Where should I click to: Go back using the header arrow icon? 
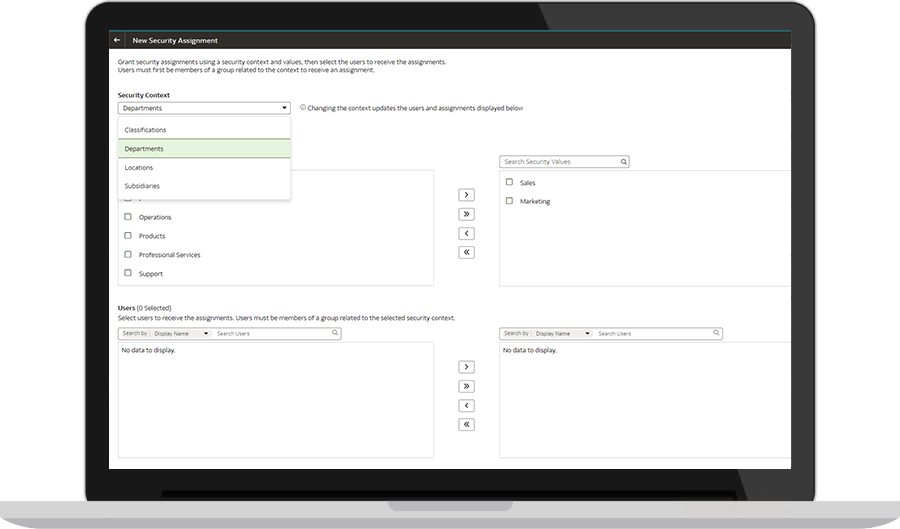117,40
